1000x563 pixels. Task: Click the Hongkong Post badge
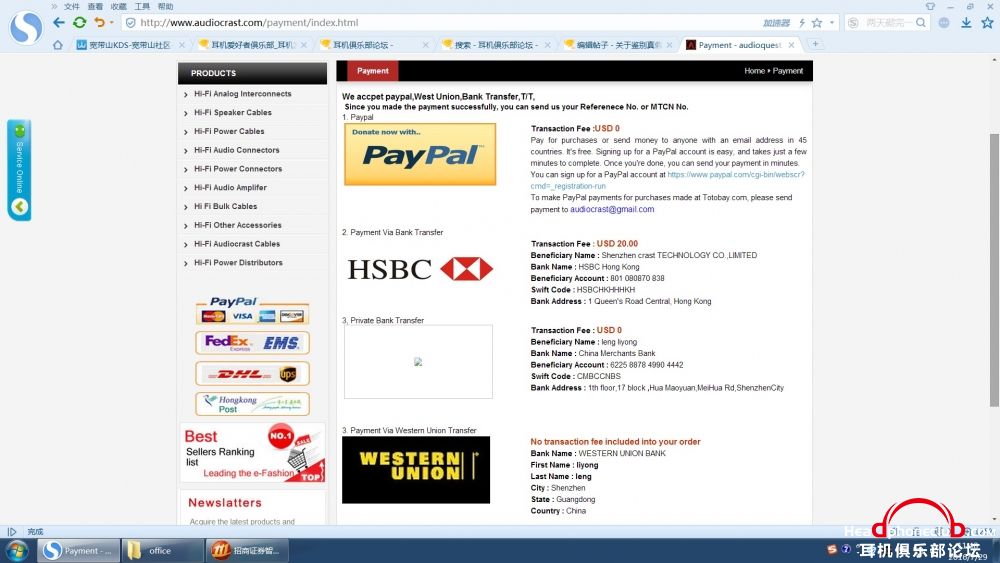[x=252, y=404]
